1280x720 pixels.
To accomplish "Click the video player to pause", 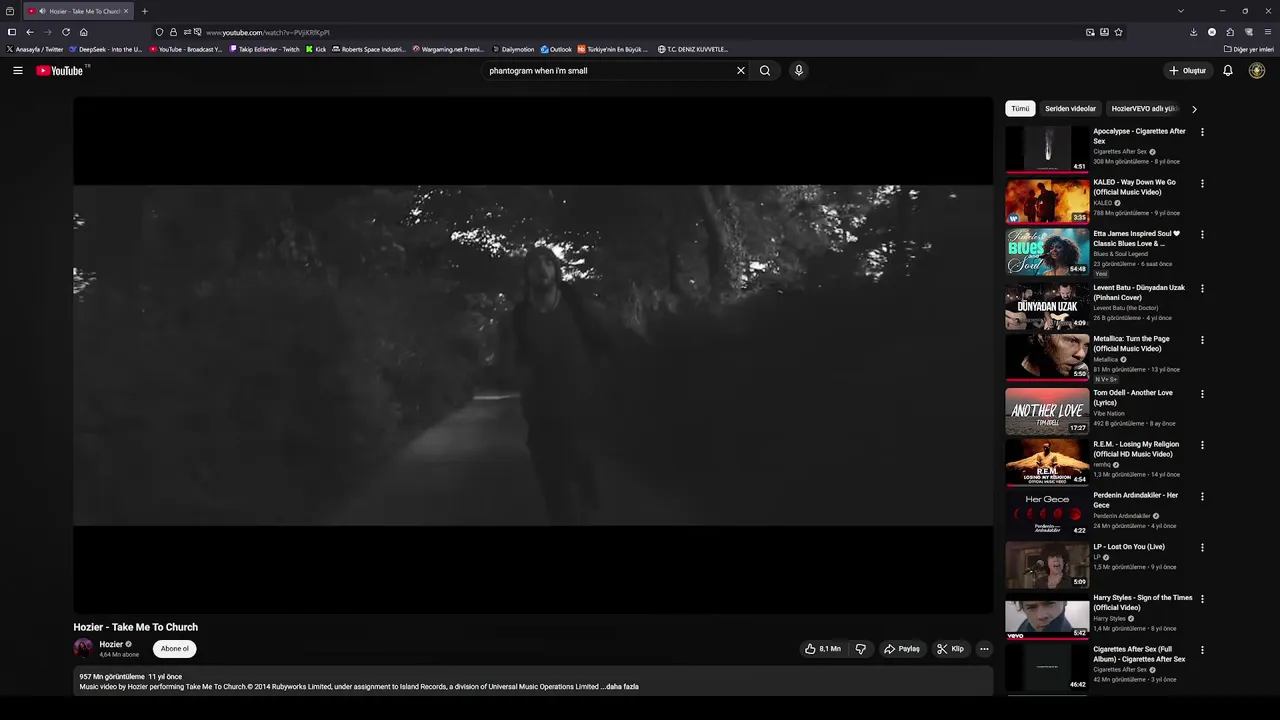I will coord(533,355).
